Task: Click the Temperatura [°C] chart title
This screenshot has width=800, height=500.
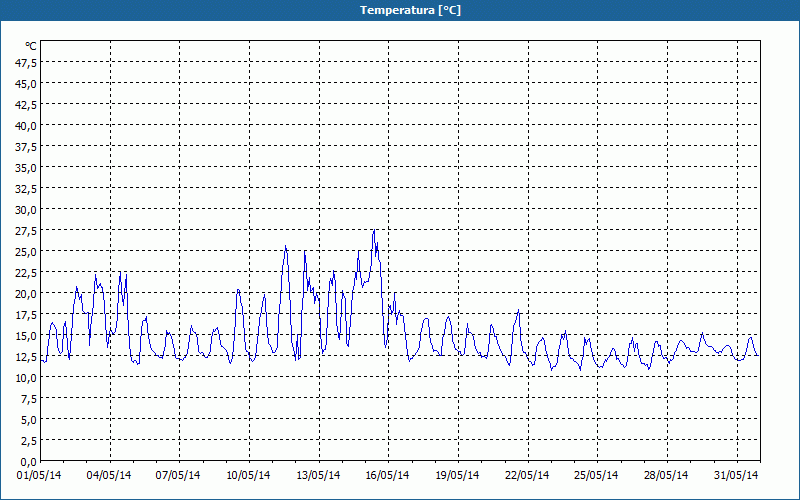Action: (410, 10)
